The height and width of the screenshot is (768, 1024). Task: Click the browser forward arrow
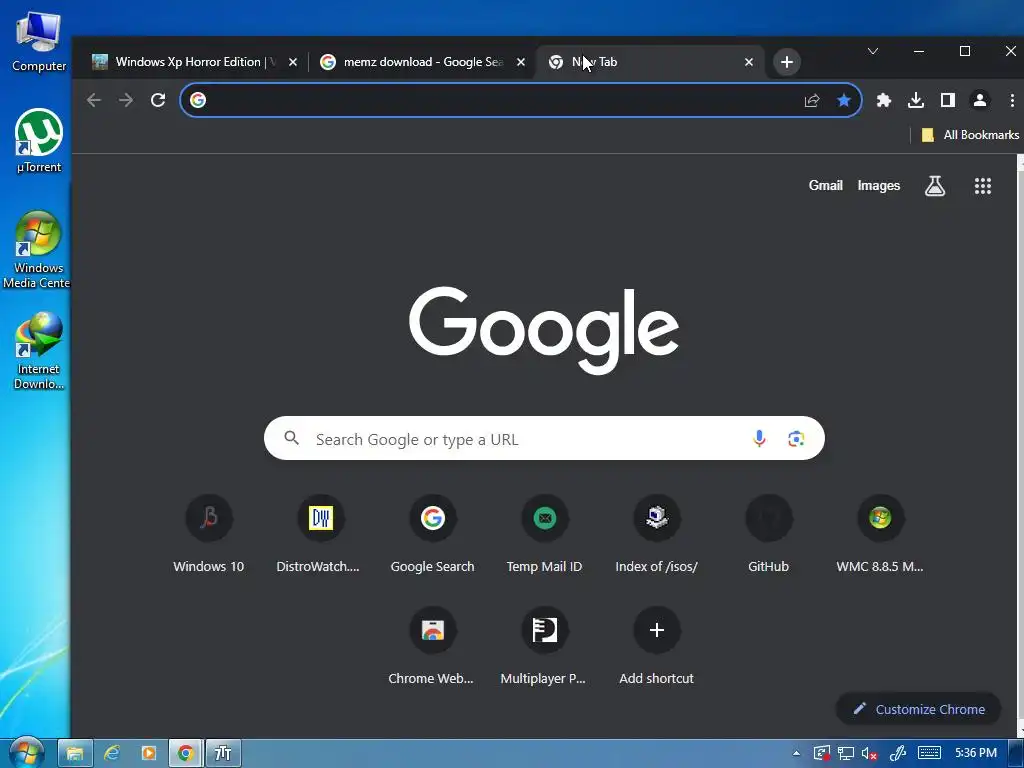[126, 100]
